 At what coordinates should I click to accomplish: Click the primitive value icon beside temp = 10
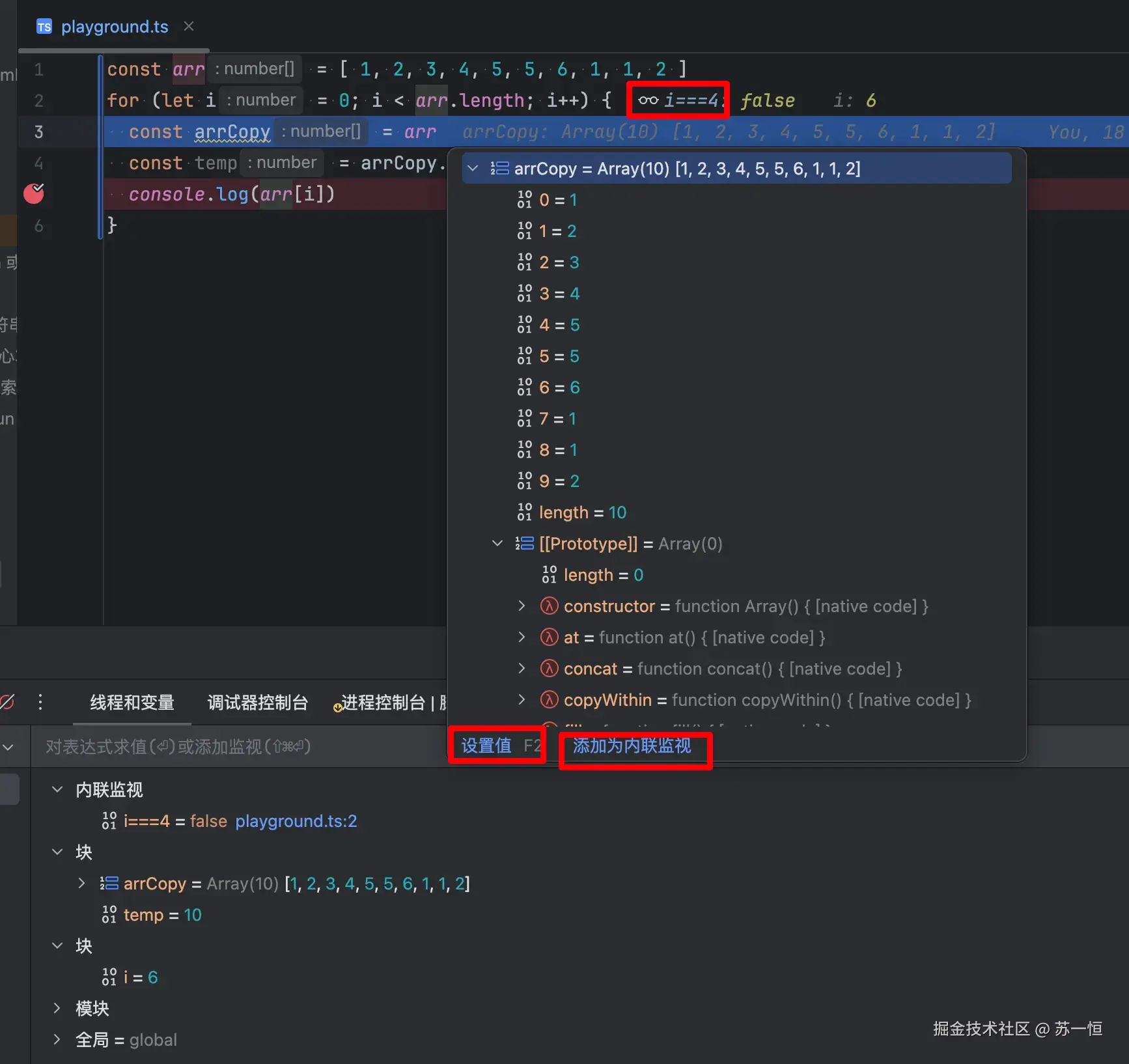[109, 915]
